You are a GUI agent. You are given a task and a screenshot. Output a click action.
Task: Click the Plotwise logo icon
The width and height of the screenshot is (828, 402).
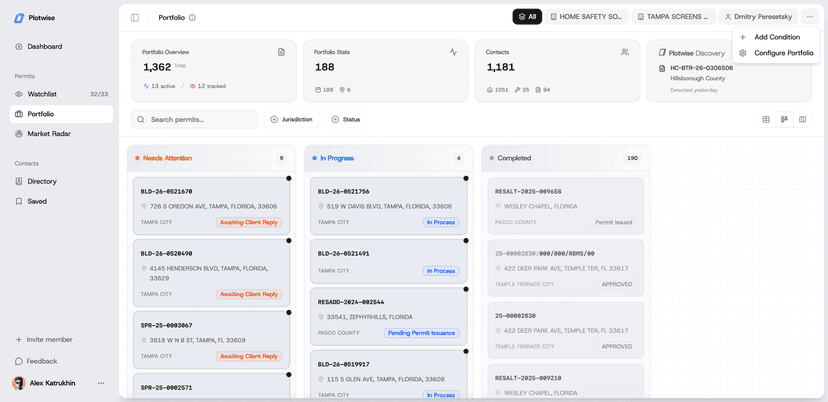tap(19, 18)
